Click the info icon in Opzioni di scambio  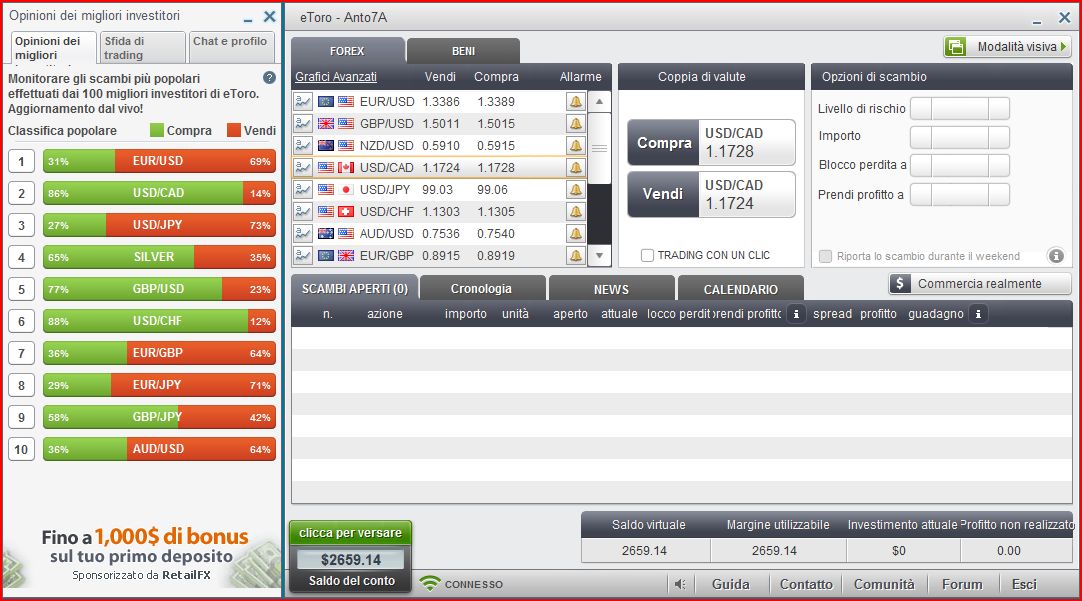pos(1056,256)
